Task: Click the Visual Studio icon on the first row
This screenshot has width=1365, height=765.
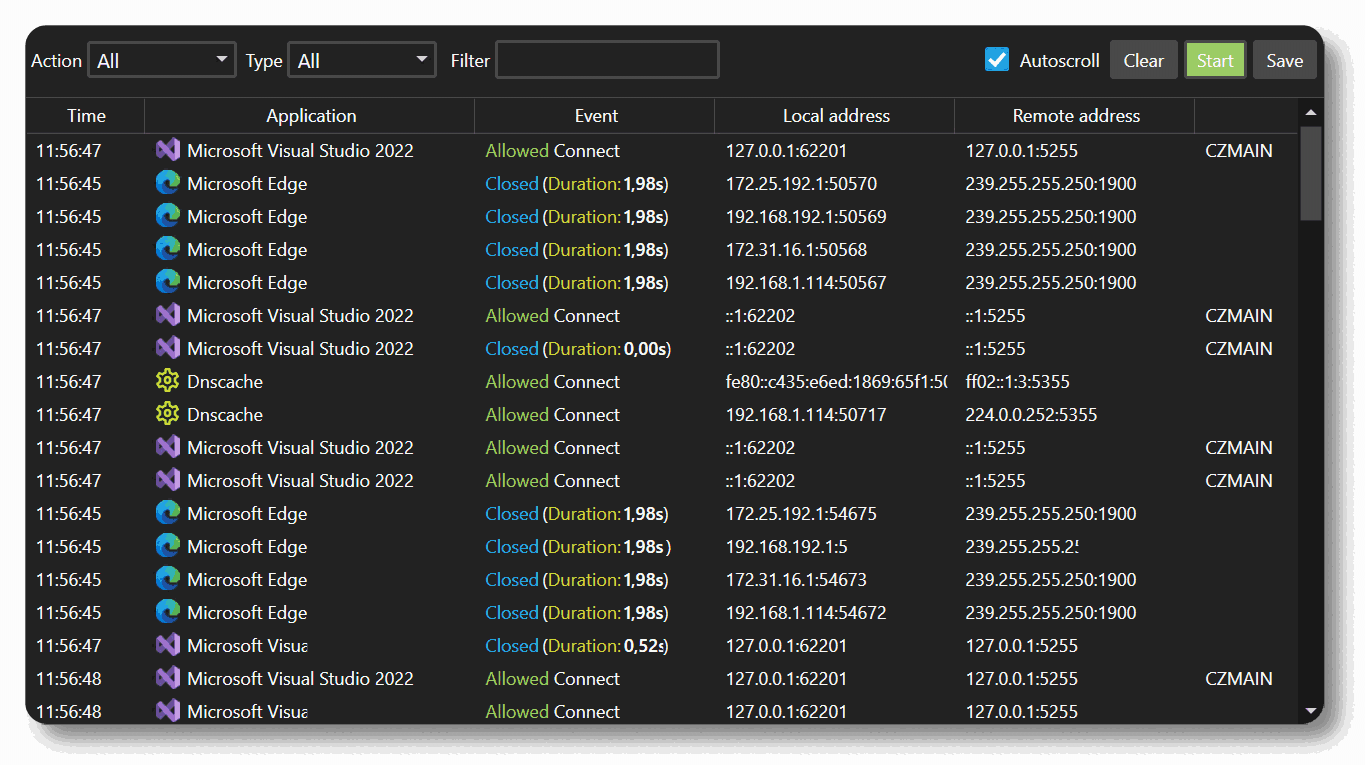Action: pos(168,150)
